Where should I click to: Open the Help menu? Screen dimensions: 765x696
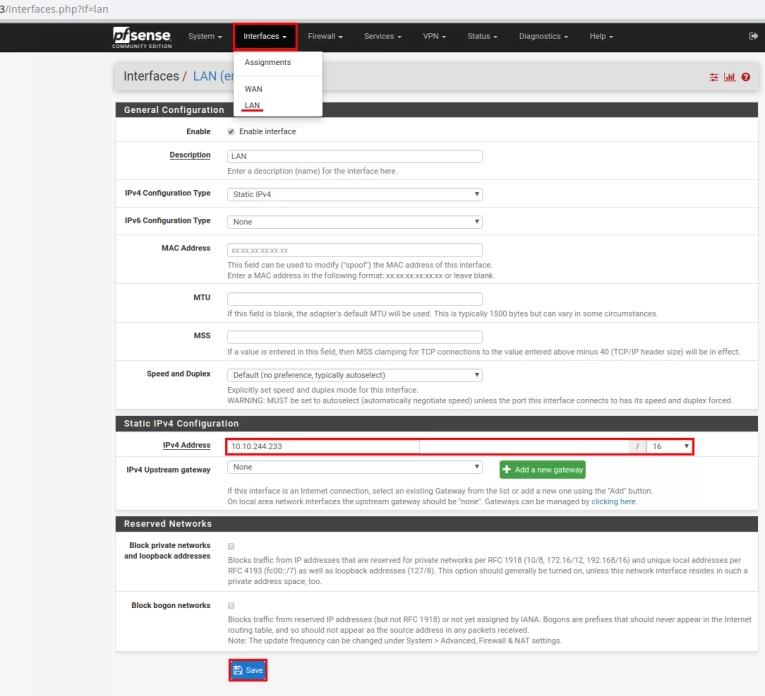coord(601,37)
